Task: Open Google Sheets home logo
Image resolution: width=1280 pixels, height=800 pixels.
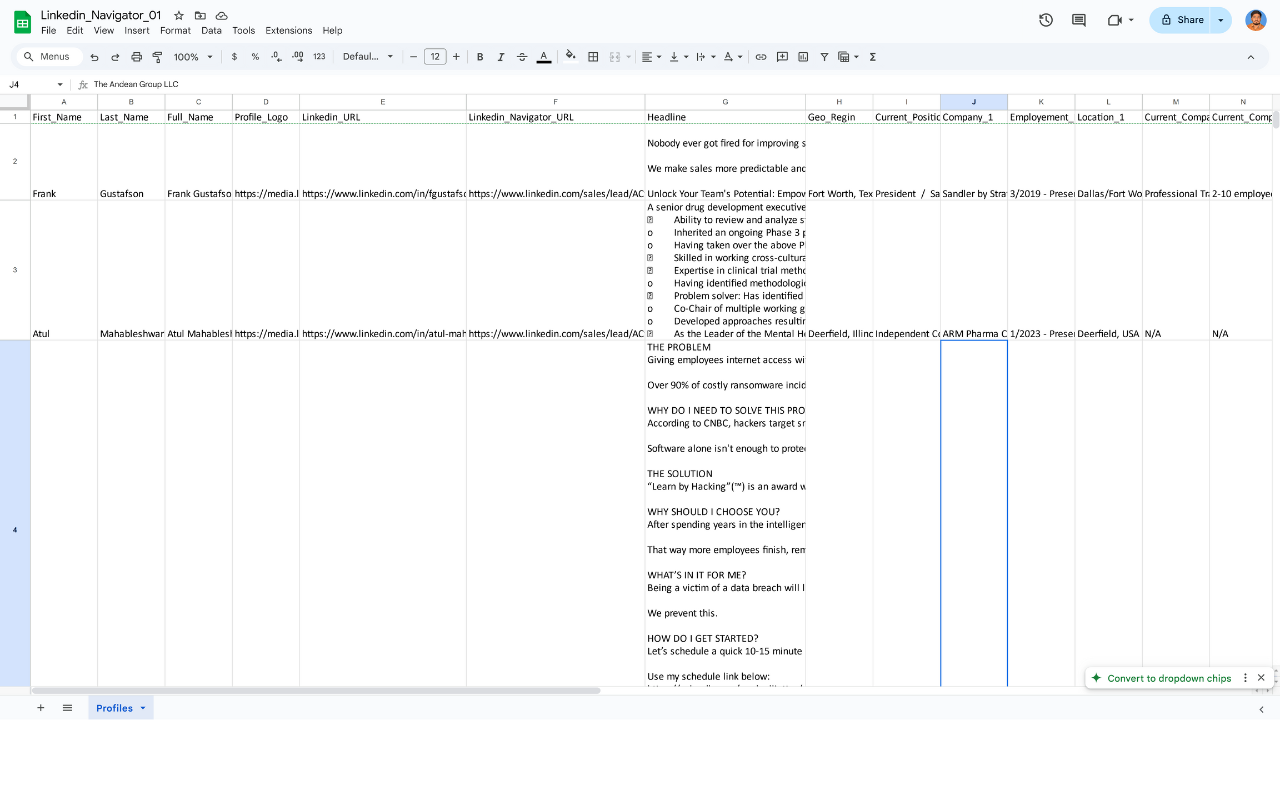Action: (22, 21)
